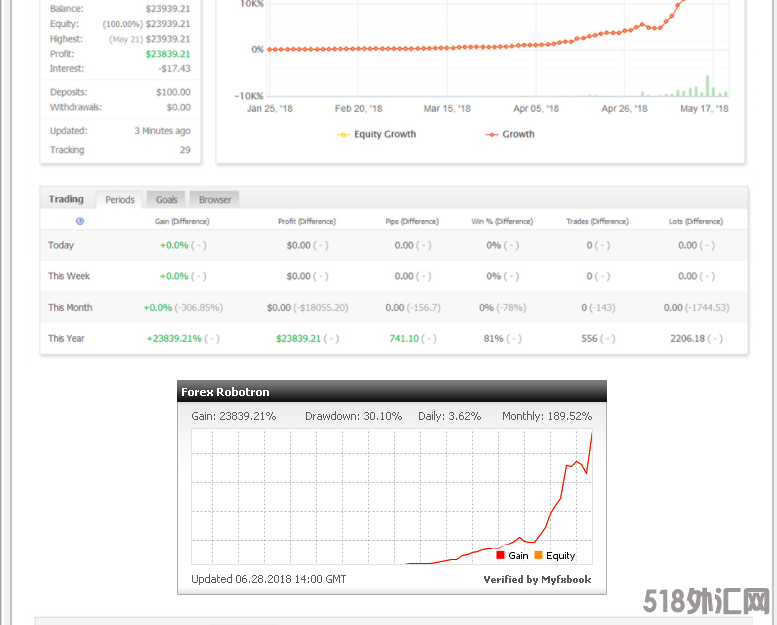Click This Month gain difference -306.85%

click(x=199, y=308)
